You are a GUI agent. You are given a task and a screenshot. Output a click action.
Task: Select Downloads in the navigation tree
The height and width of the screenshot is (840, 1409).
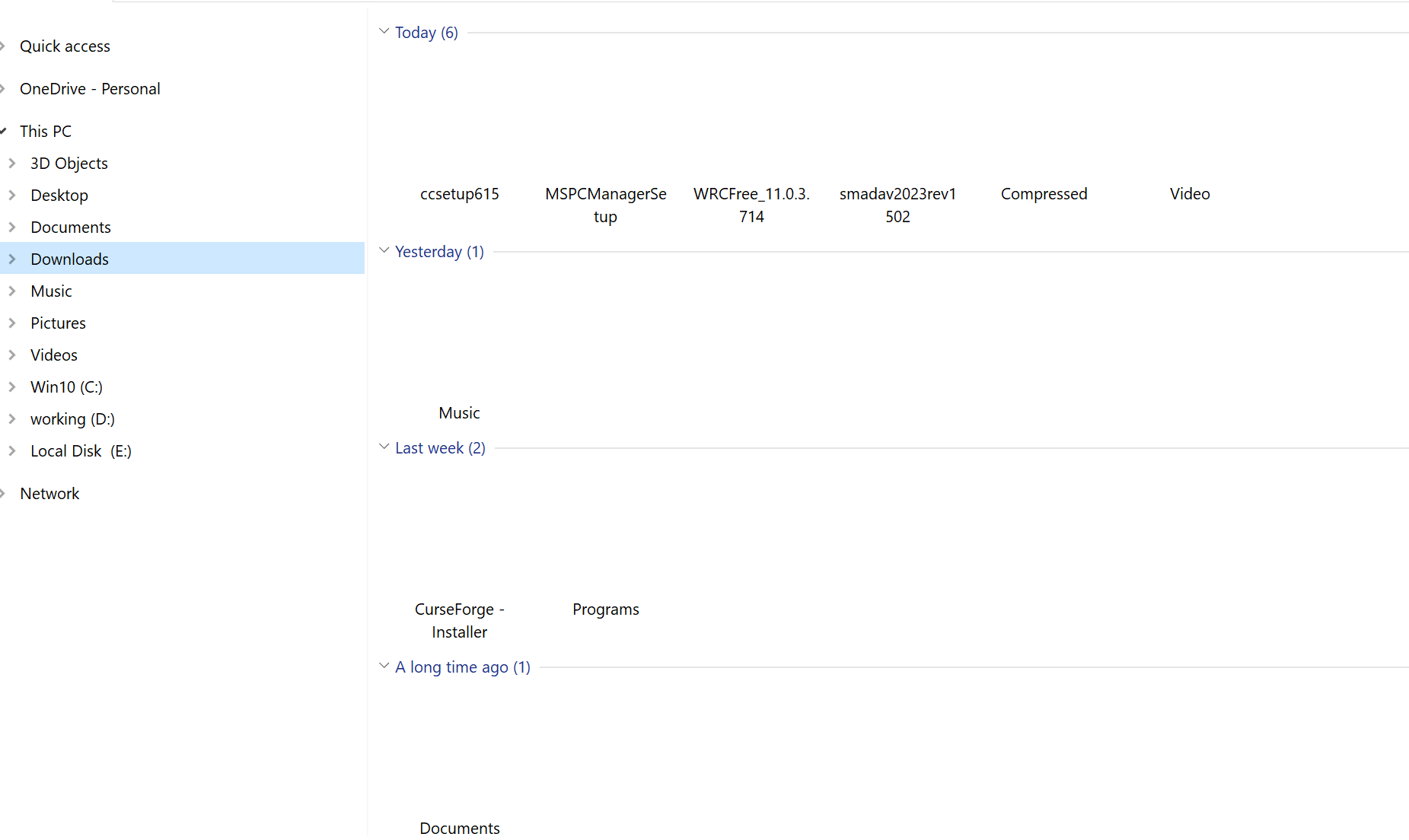click(69, 259)
